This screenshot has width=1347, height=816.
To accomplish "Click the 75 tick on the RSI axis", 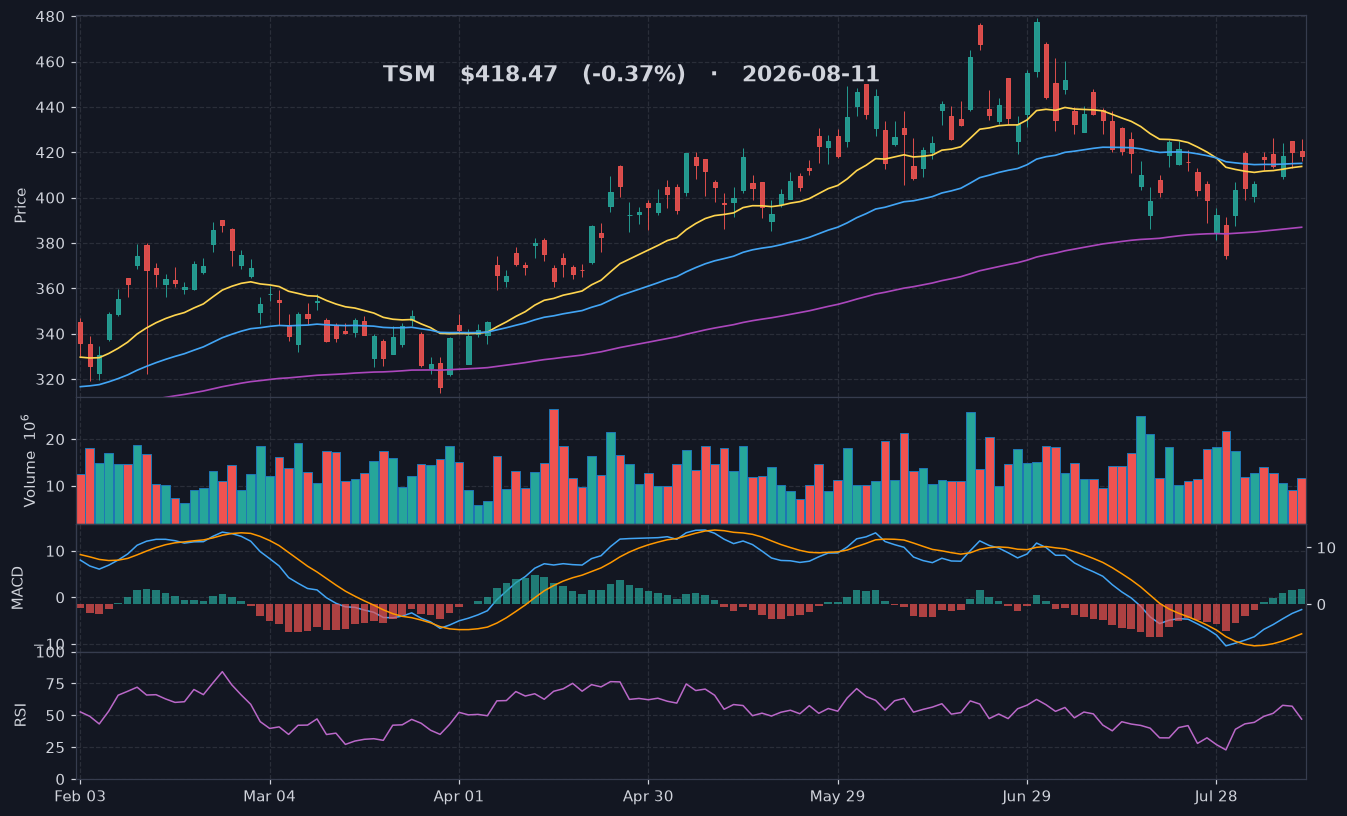I will [57, 684].
